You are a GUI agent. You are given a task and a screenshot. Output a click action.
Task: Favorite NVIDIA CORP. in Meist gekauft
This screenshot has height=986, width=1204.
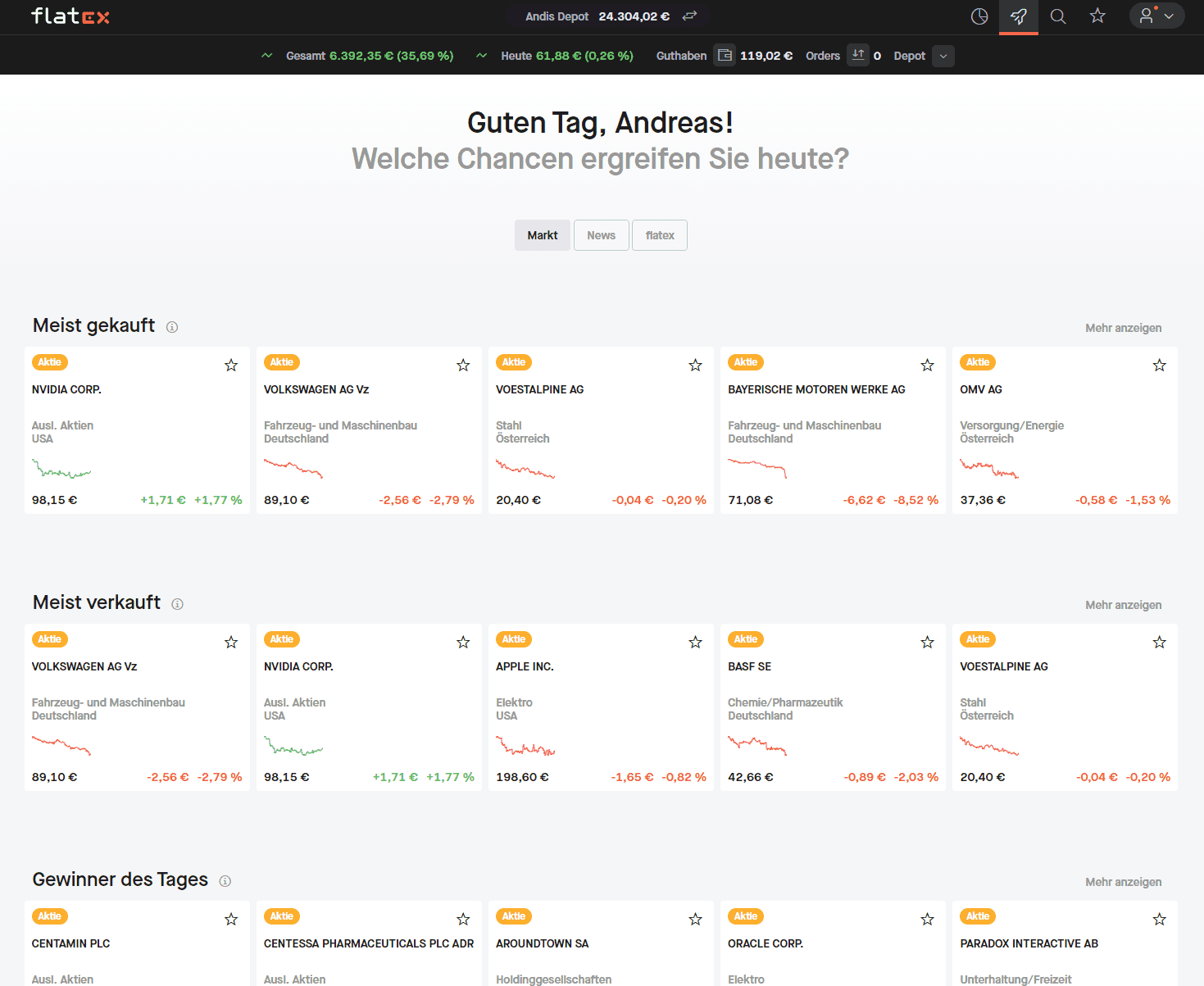[x=231, y=366]
